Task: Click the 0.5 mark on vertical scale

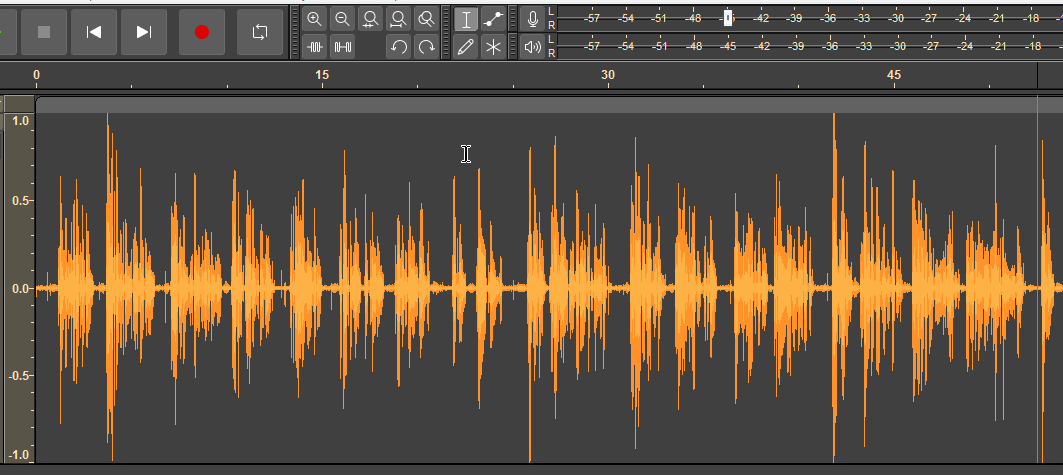Action: click(x=21, y=201)
